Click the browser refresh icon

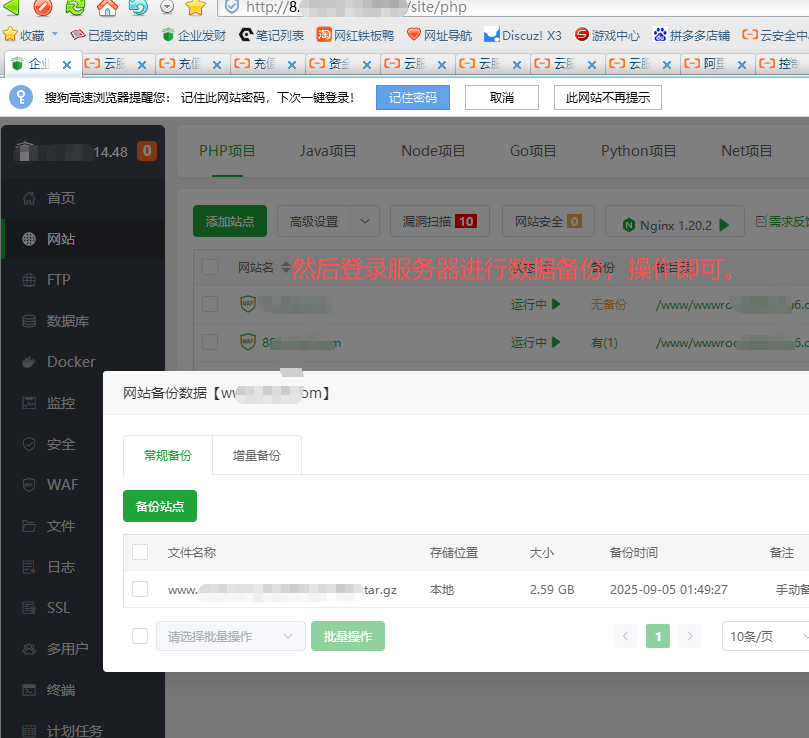(75, 8)
